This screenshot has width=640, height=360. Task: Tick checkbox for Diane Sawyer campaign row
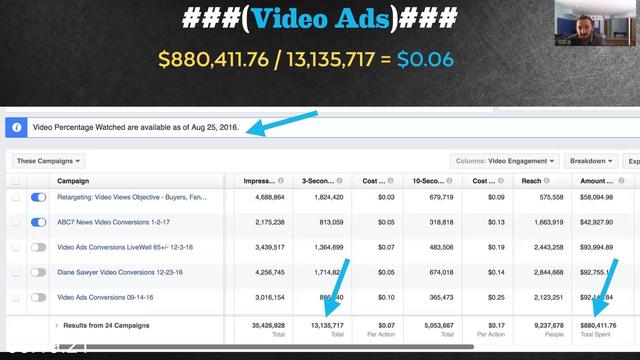tap(16, 272)
